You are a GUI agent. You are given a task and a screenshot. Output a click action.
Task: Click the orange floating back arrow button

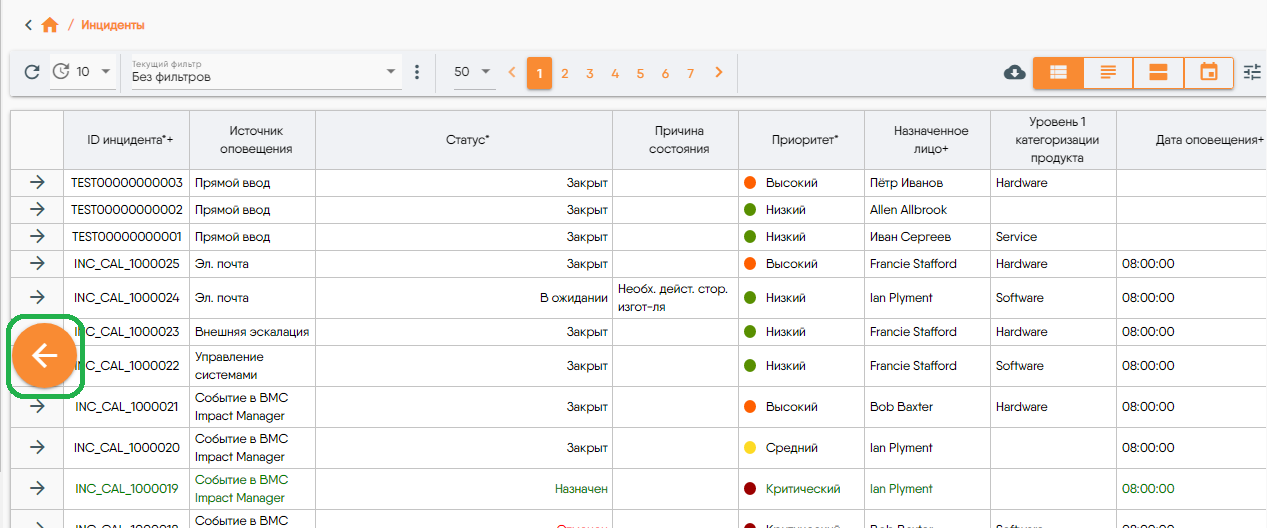pyautogui.click(x=45, y=355)
